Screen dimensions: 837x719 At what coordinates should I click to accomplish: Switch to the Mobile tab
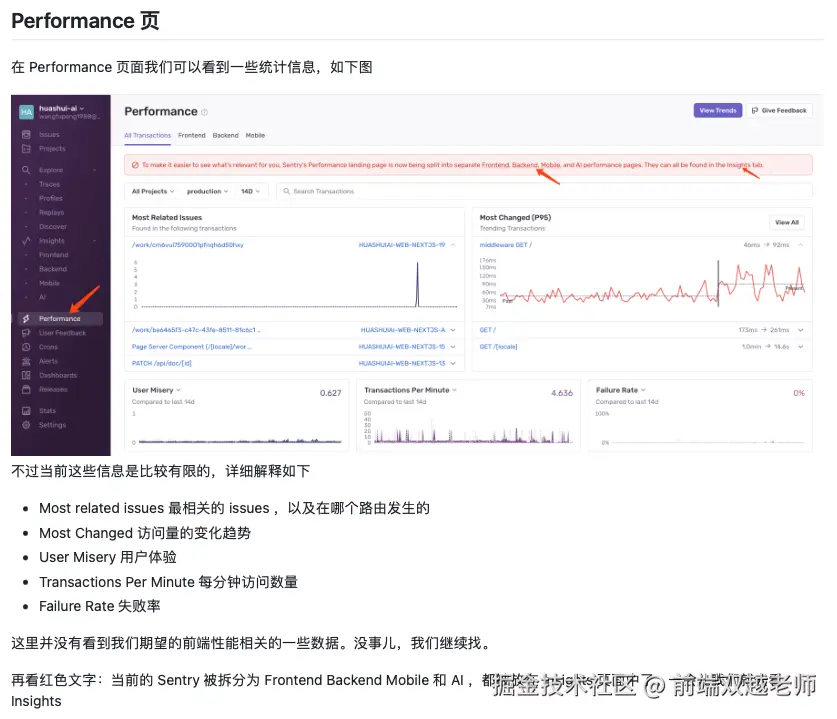coord(255,136)
